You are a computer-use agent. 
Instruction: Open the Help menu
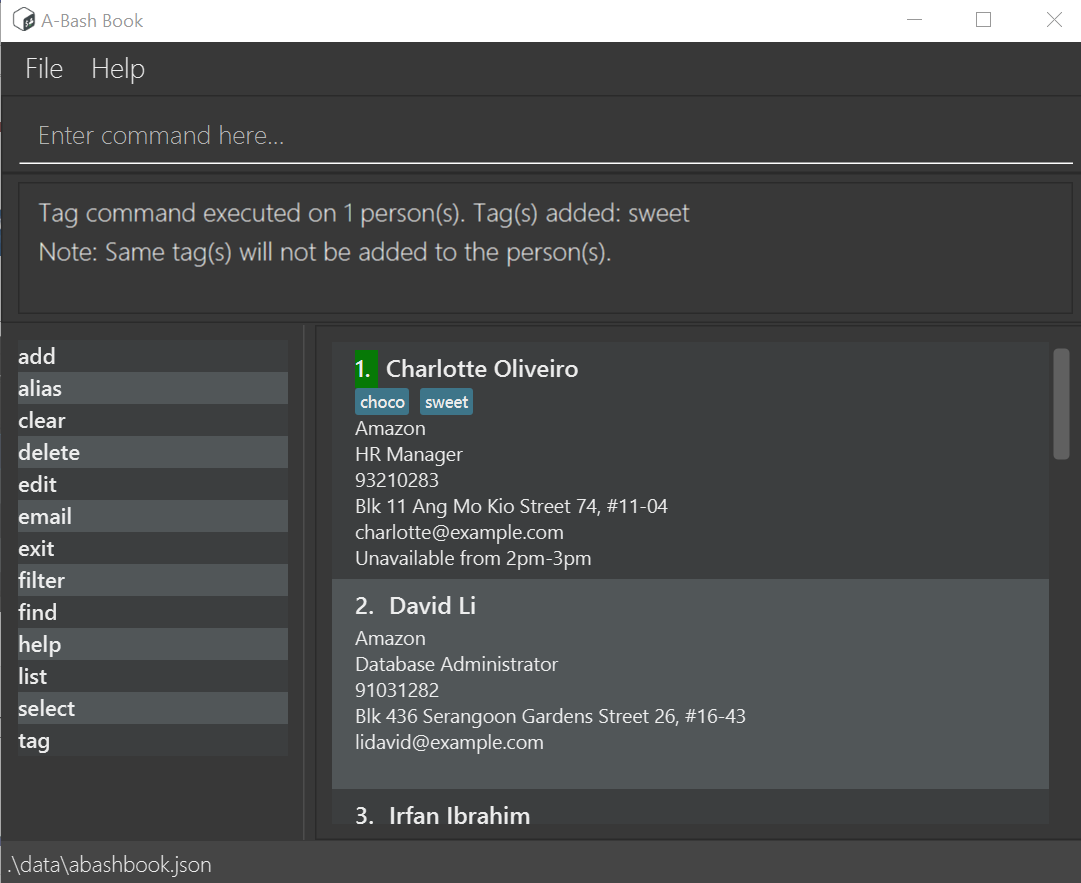point(118,69)
